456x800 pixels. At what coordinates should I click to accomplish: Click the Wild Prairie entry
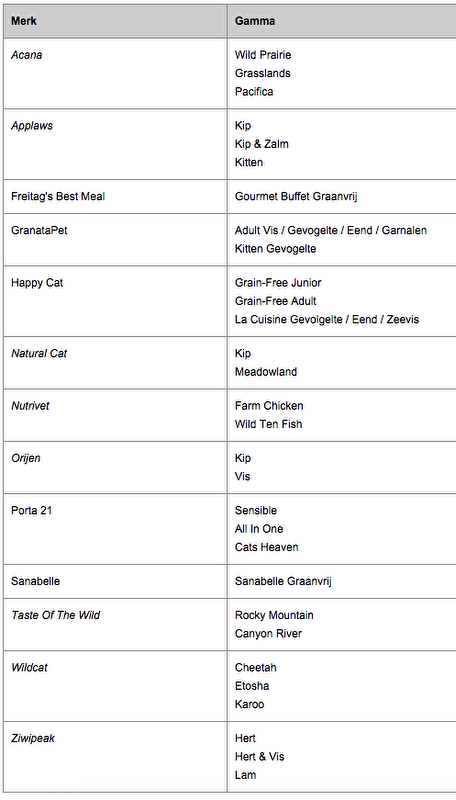(x=263, y=55)
